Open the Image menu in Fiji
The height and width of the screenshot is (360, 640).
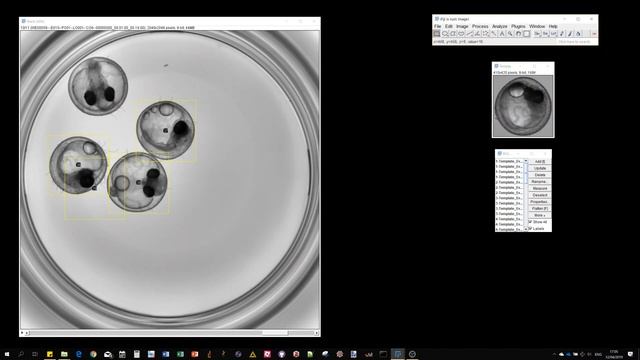point(462,26)
